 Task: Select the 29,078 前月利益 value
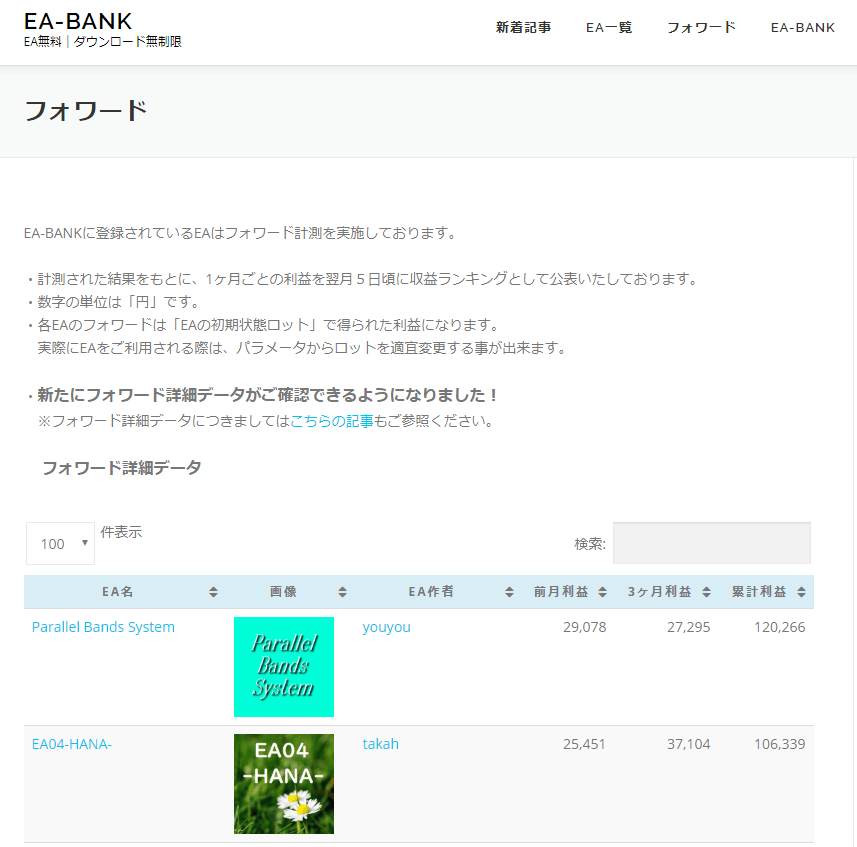point(584,627)
